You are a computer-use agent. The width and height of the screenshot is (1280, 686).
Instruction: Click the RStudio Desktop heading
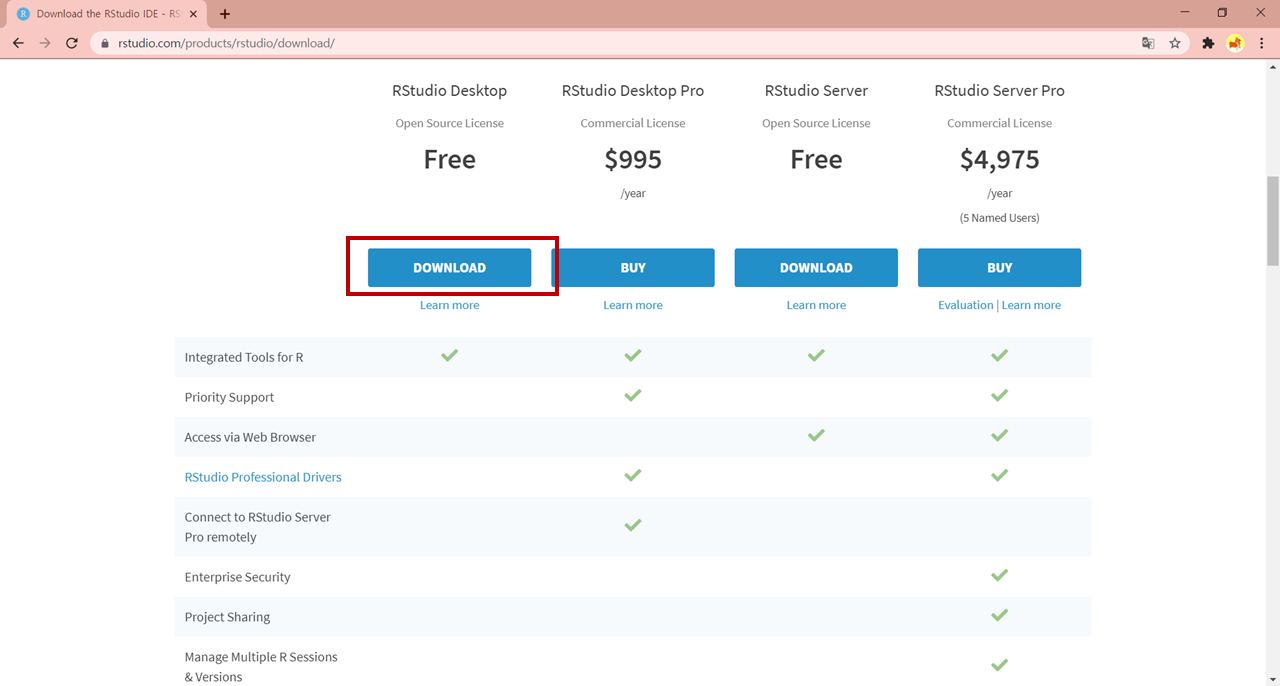pyautogui.click(x=449, y=90)
